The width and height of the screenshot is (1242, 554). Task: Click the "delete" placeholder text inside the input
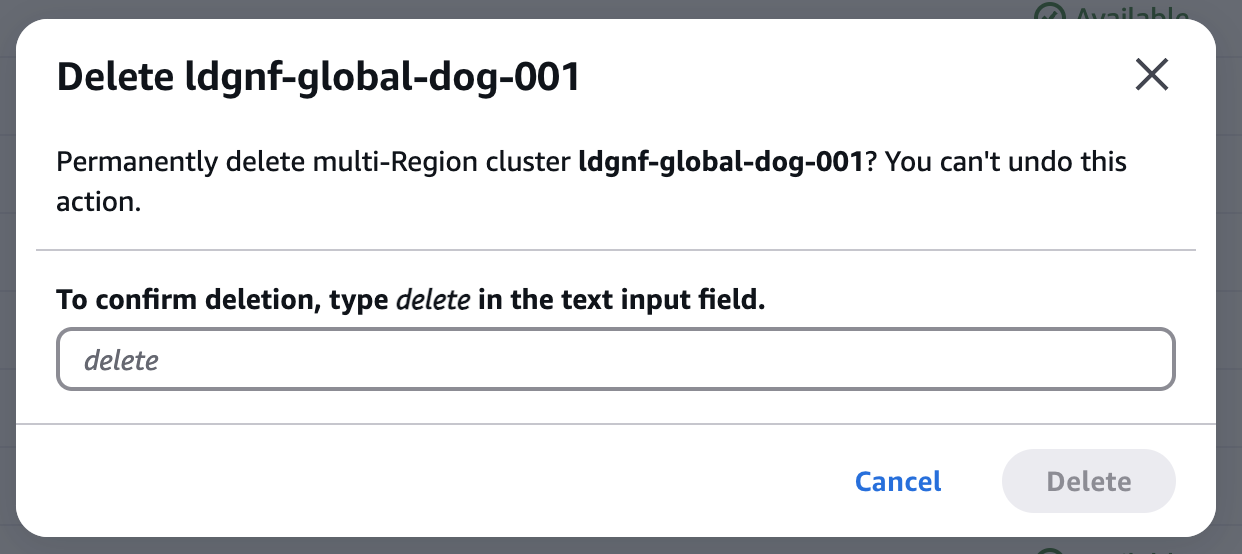tap(121, 360)
